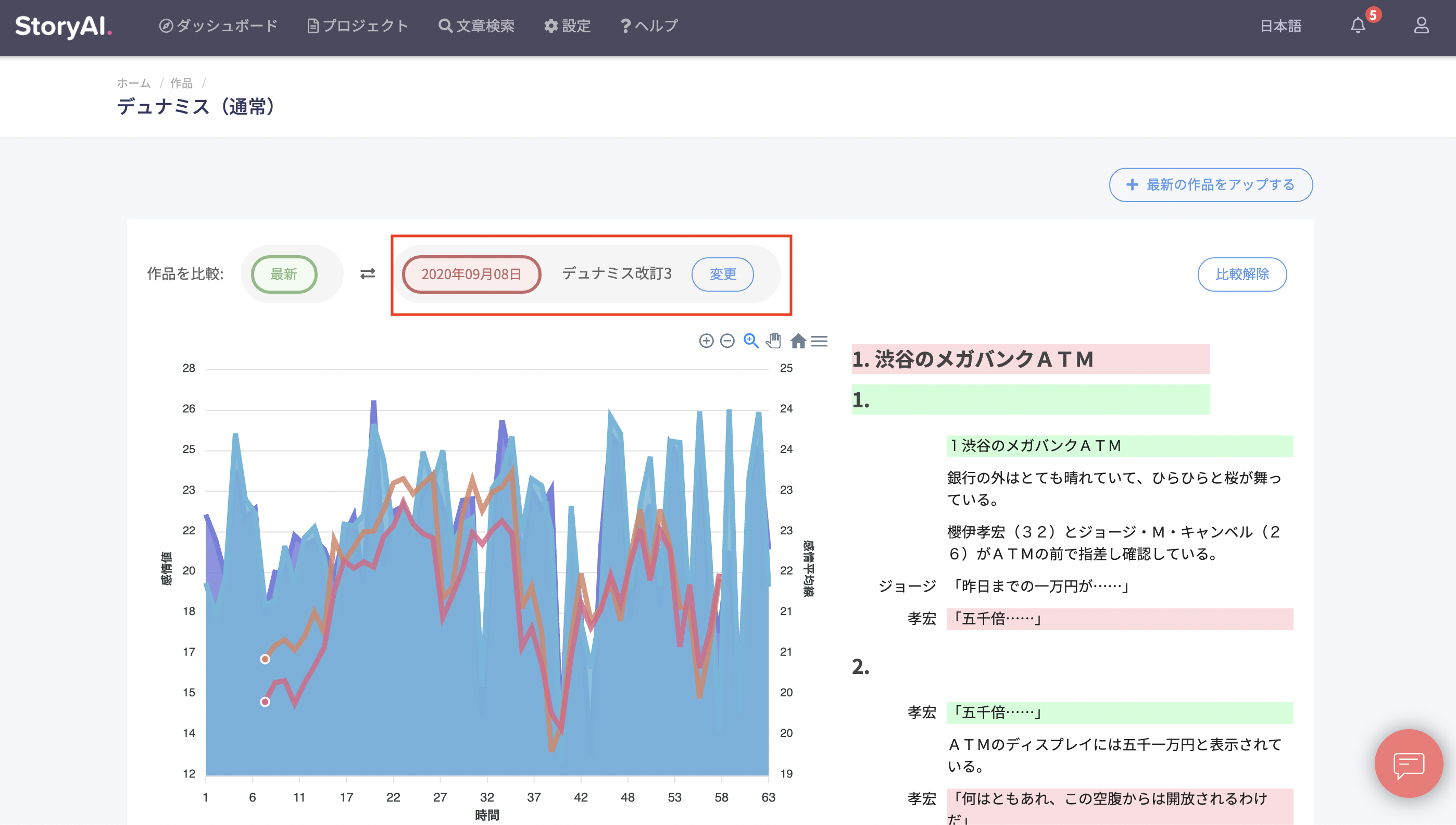Select the zoom-out icon above the chart
Viewport: 1456px width, 825px height.
[727, 341]
